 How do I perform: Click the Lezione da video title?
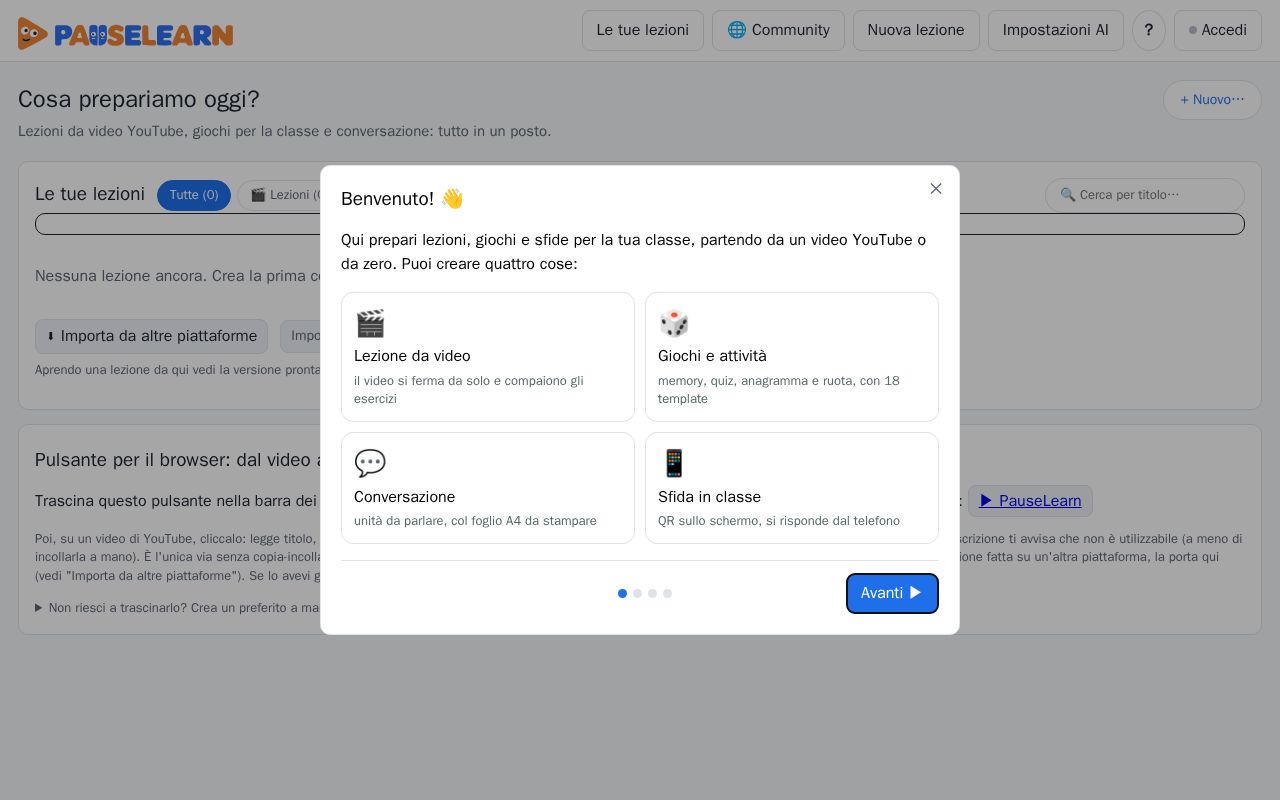pyautogui.click(x=412, y=356)
